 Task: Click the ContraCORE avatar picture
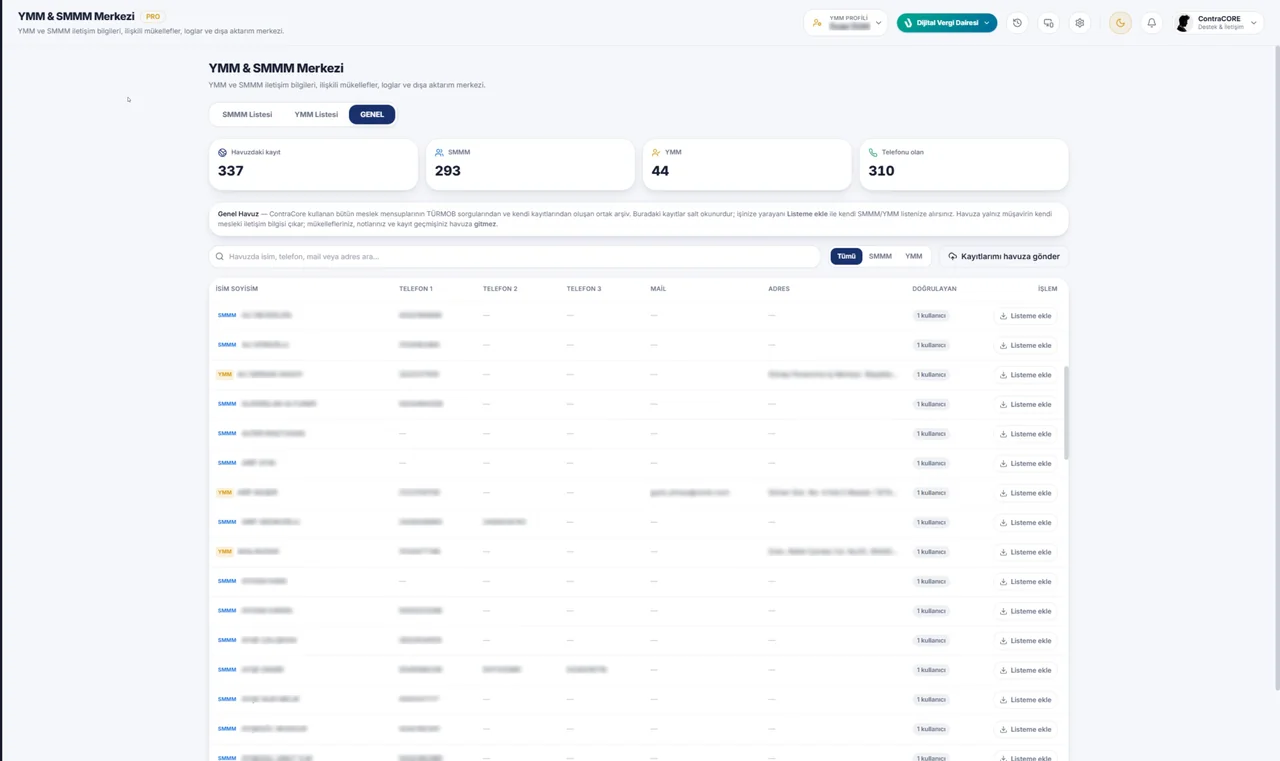tap(1184, 23)
